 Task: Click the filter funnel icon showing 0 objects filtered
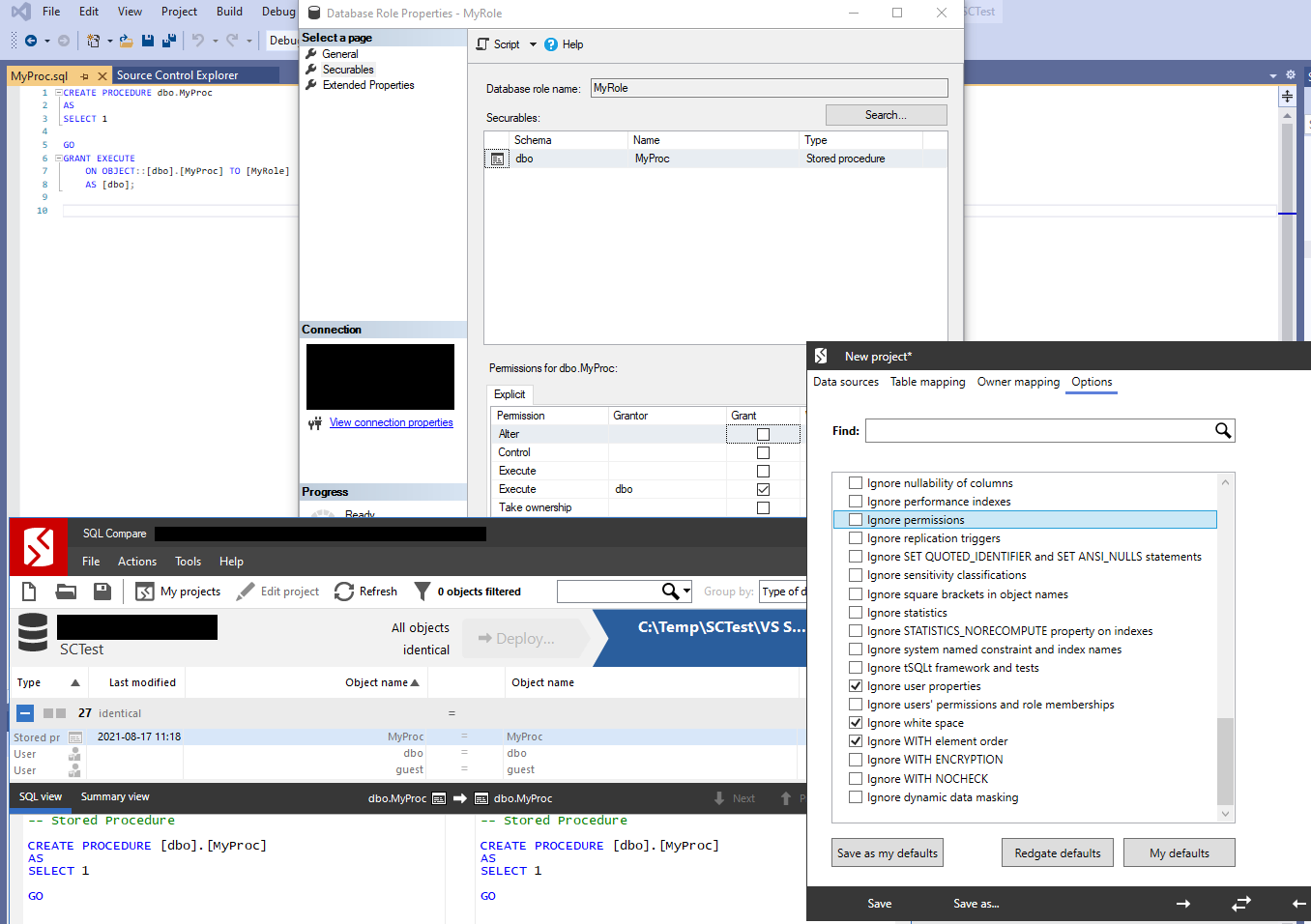[x=422, y=592]
